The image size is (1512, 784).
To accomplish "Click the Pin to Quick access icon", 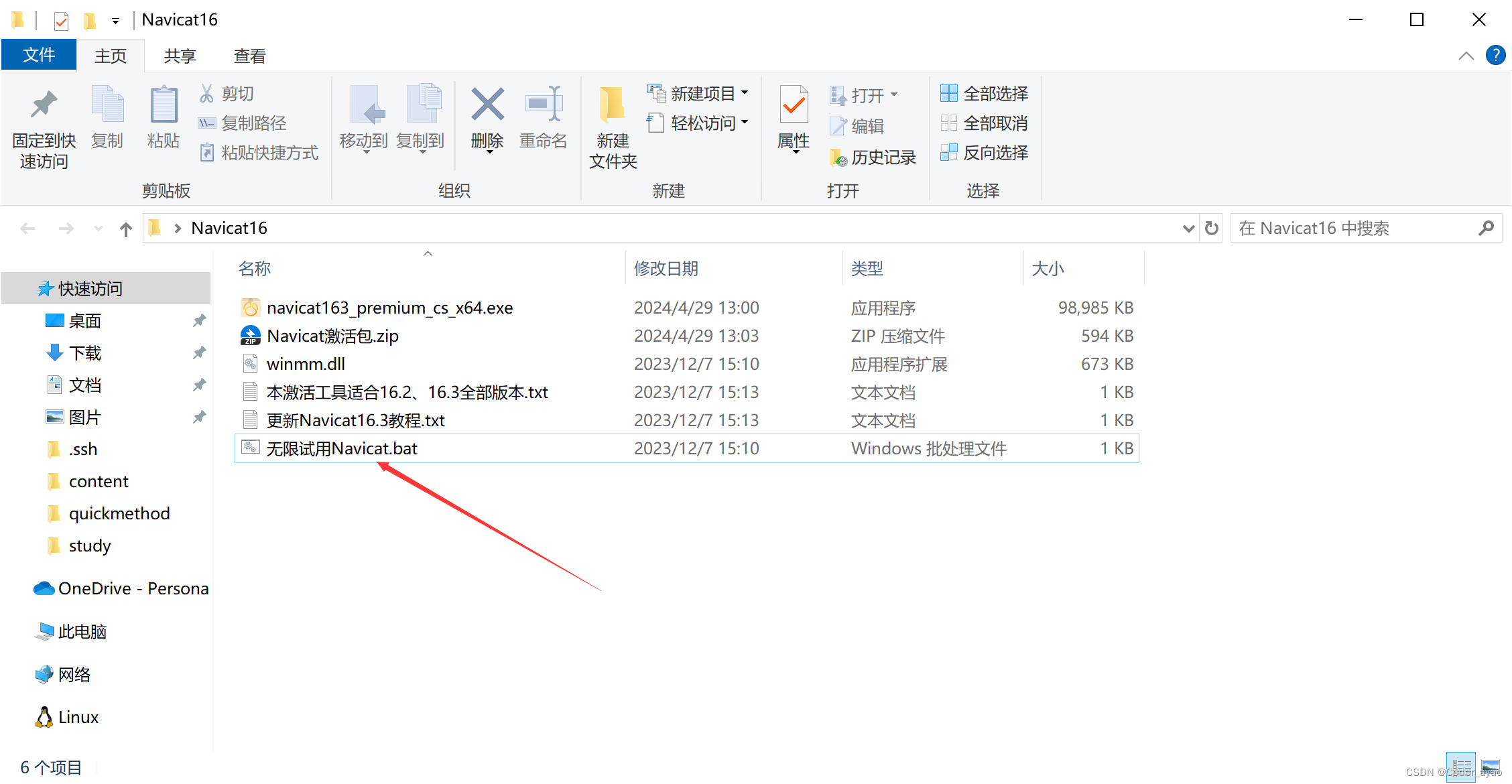I will [x=44, y=104].
